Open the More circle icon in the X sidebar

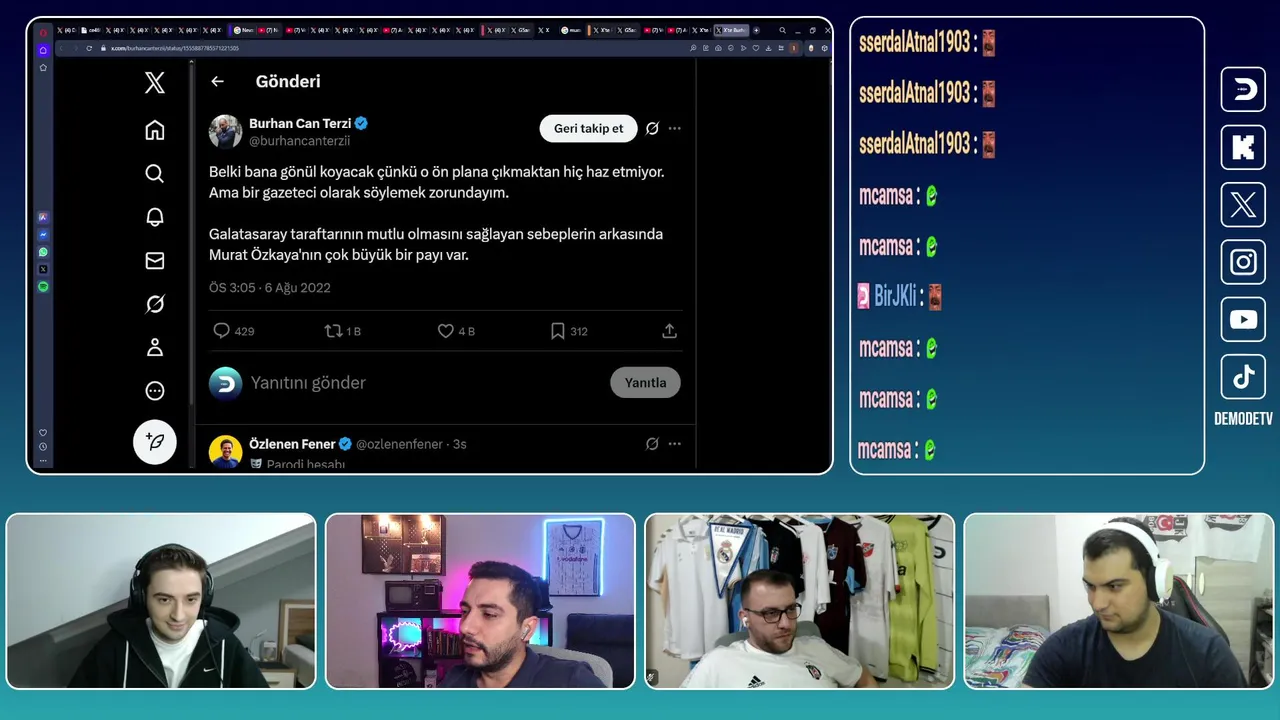coord(155,391)
